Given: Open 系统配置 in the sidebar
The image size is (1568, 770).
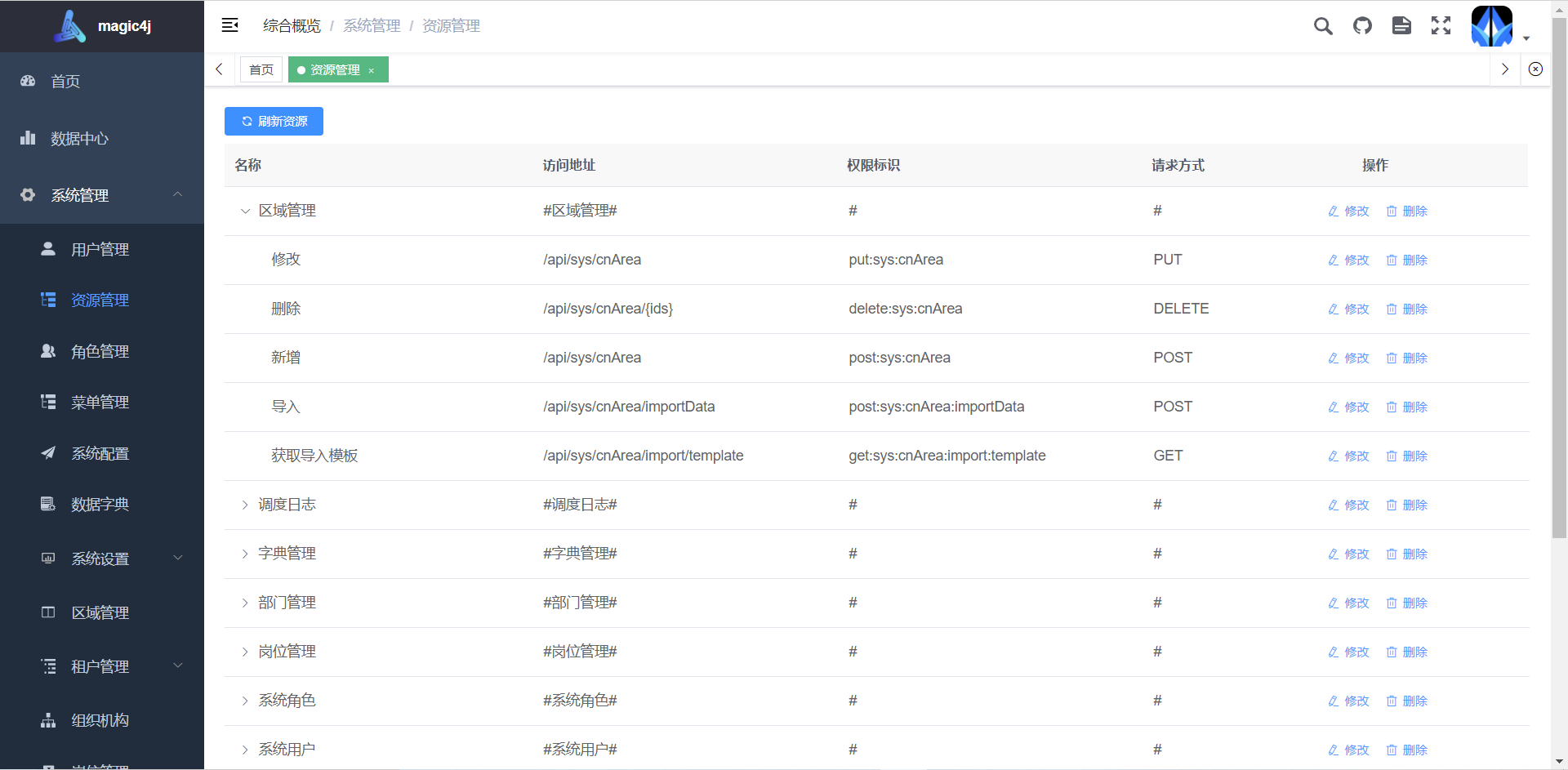Looking at the screenshot, I should (102, 453).
